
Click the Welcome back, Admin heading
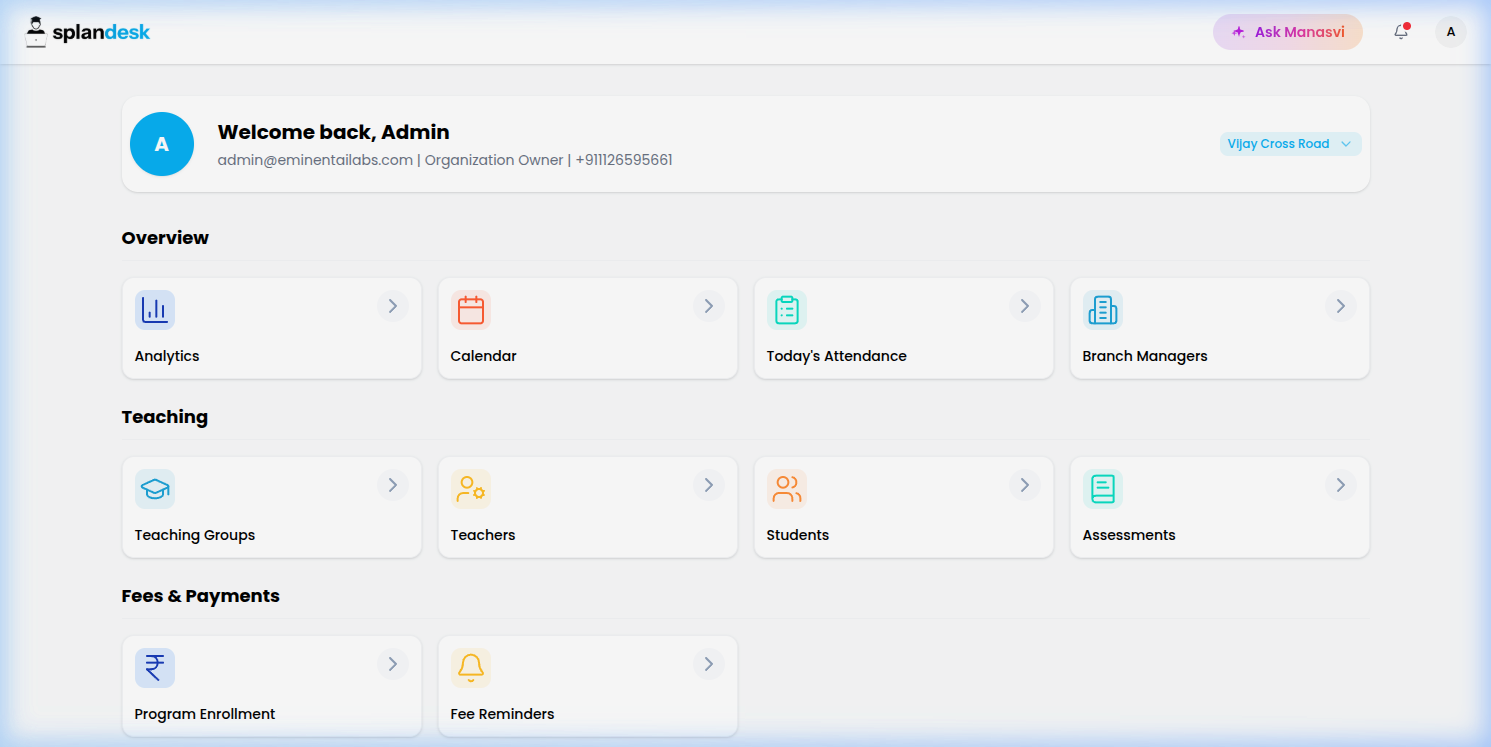coord(334,132)
